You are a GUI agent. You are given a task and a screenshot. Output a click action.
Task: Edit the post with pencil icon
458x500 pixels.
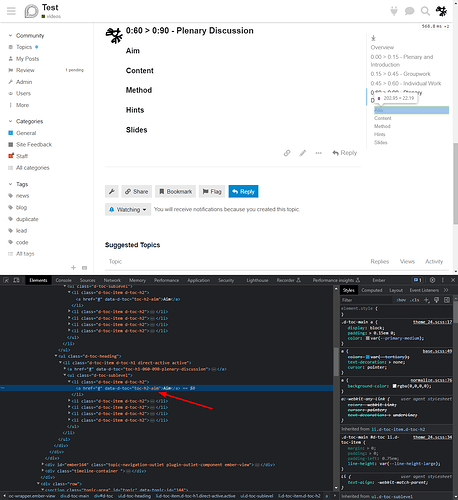[x=303, y=153]
